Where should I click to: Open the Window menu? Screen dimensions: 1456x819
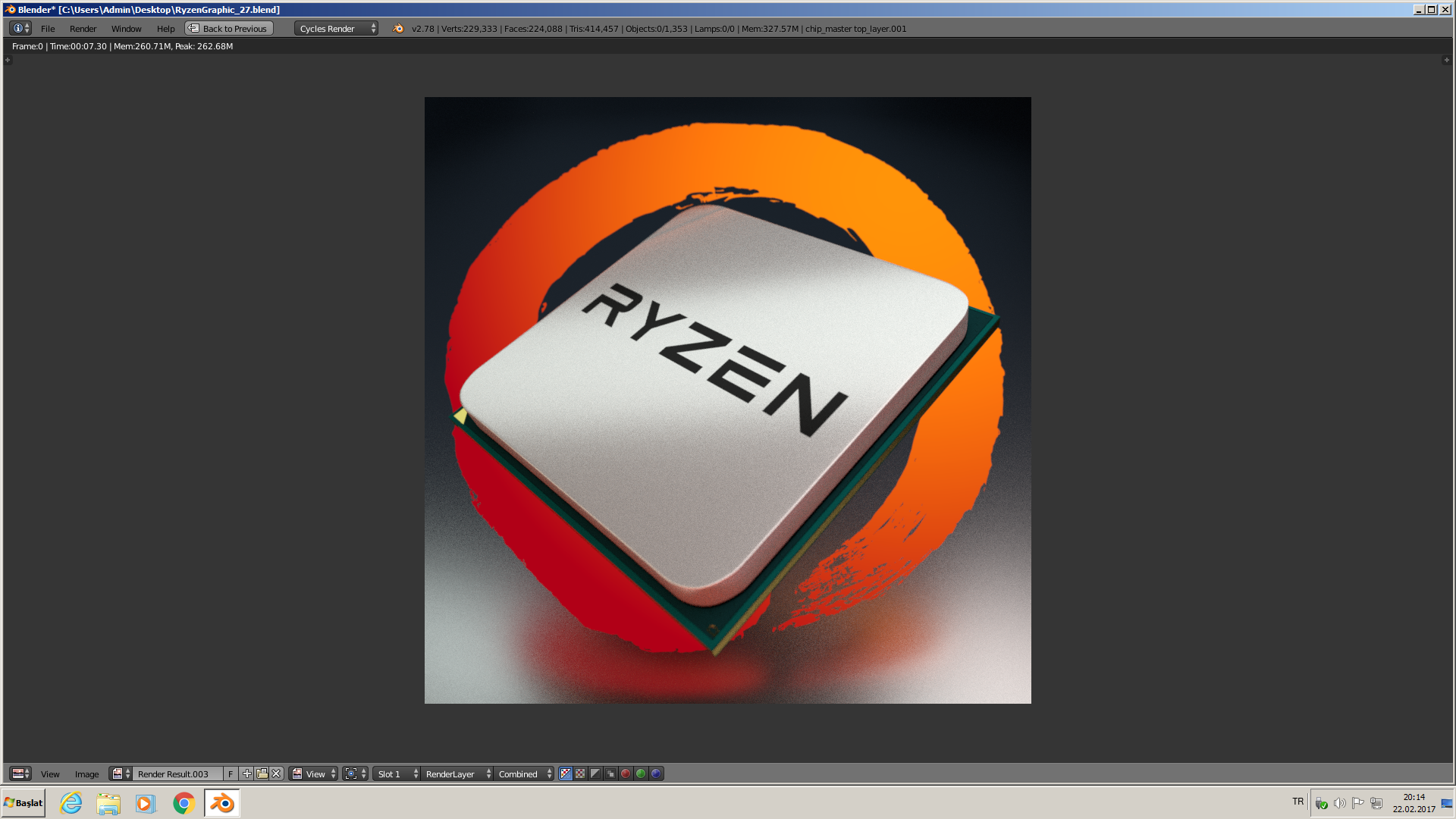point(126,29)
